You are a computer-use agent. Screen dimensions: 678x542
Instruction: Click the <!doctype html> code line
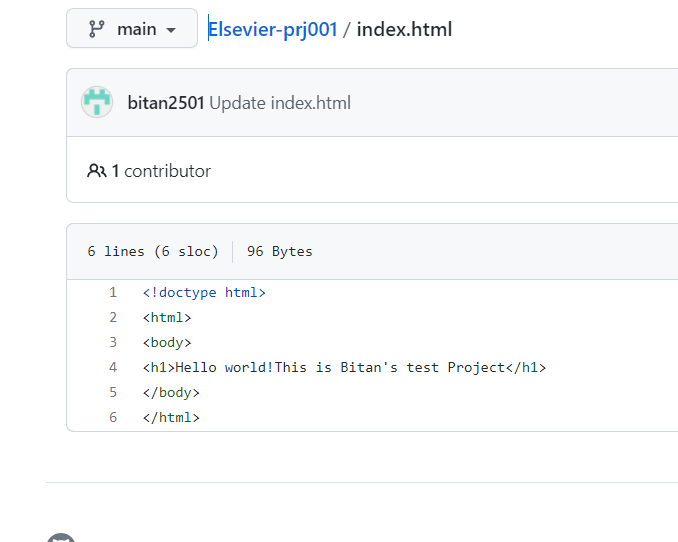(204, 293)
